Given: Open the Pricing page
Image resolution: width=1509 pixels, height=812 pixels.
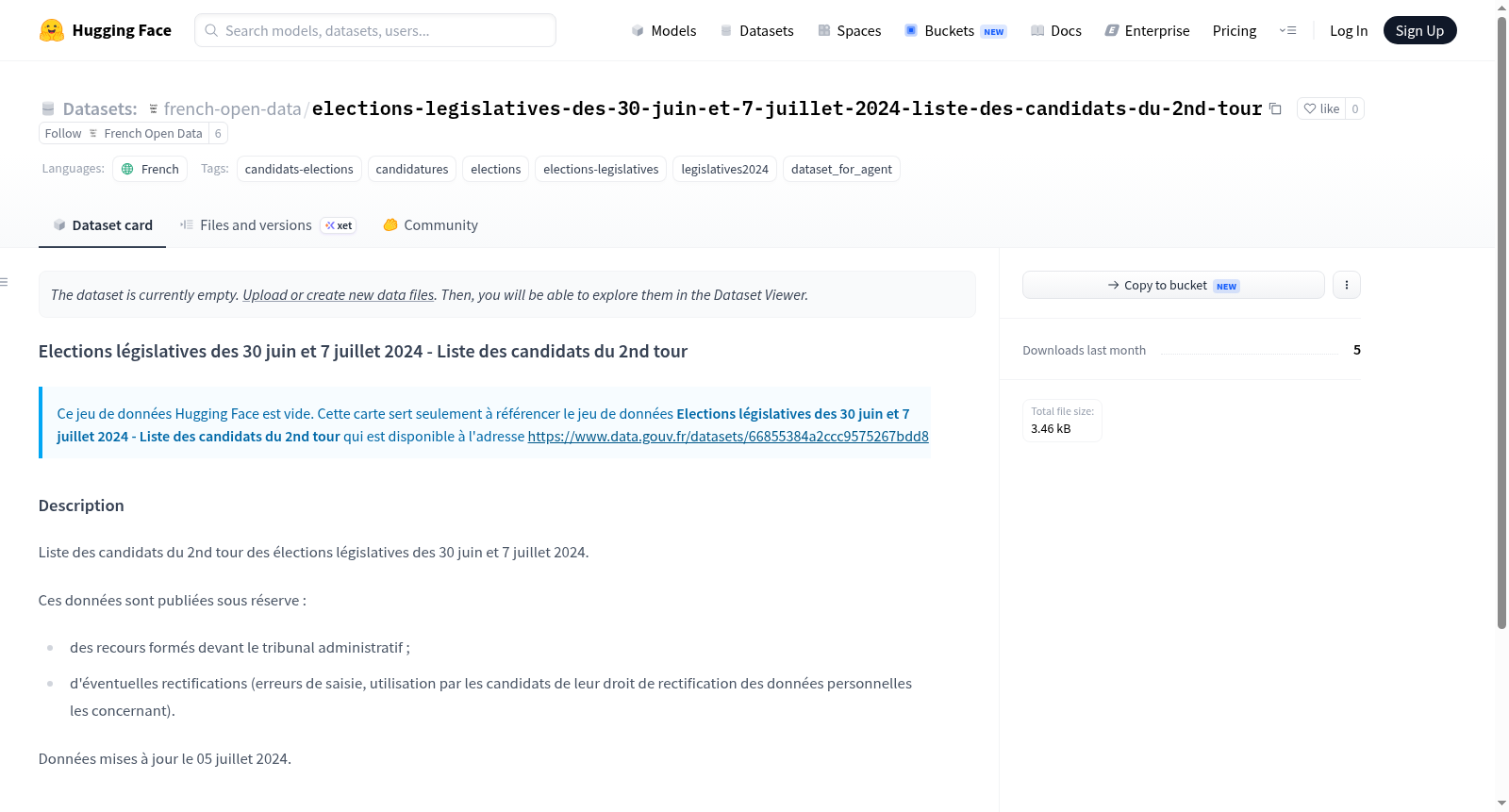Looking at the screenshot, I should click(x=1234, y=30).
